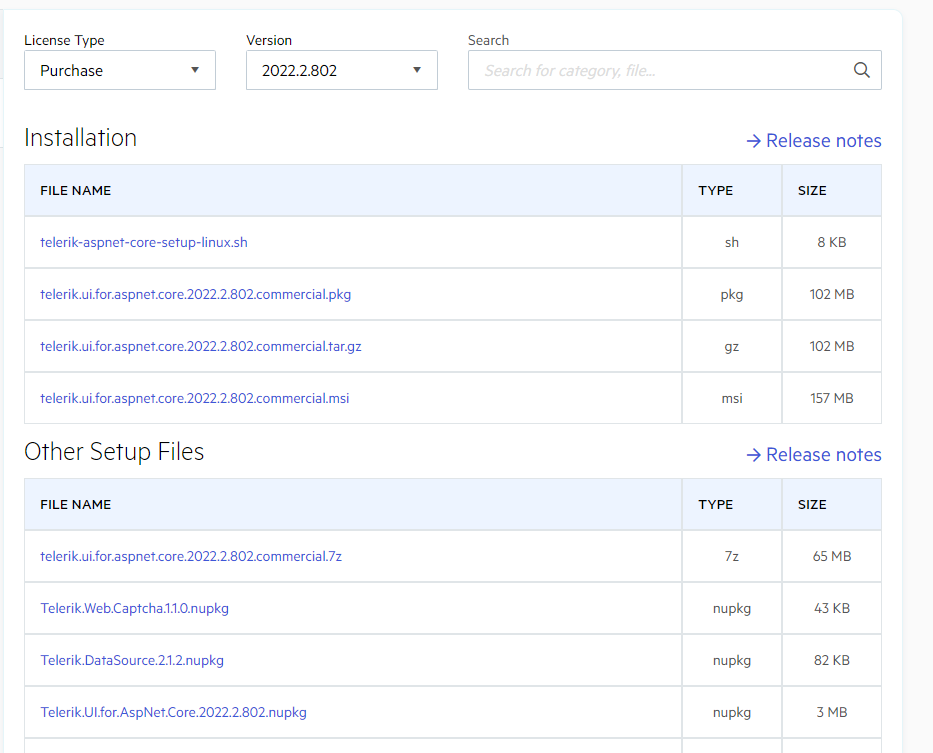Download the 2022.2.802 commercial.pkg file
The width and height of the screenshot is (933, 753).
click(x=196, y=294)
